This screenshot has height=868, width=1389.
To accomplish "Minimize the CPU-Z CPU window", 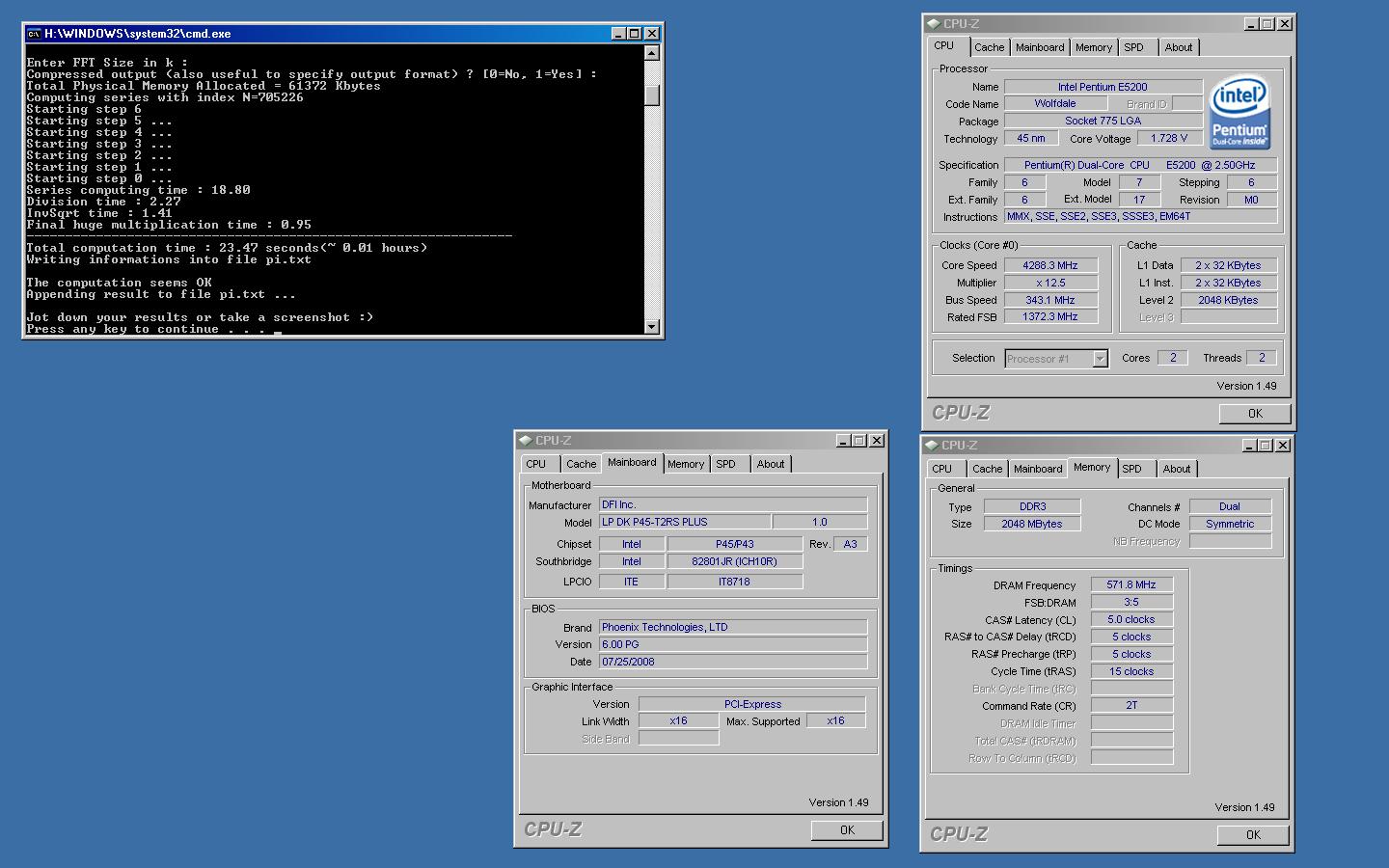I will pyautogui.click(x=1251, y=24).
